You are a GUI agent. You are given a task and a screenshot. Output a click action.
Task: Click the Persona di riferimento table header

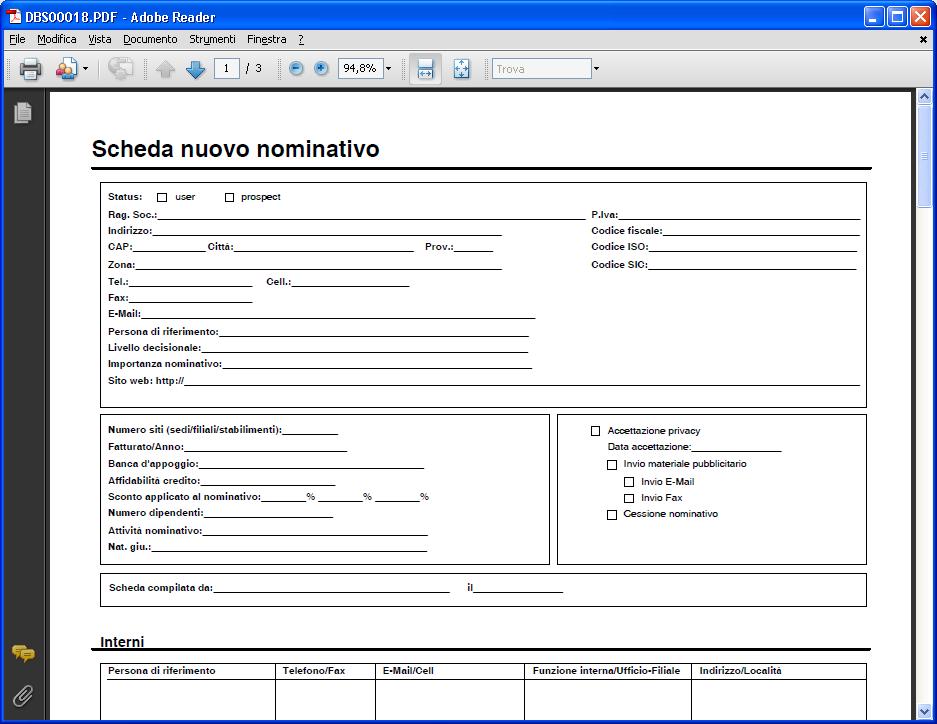[x=161, y=671]
